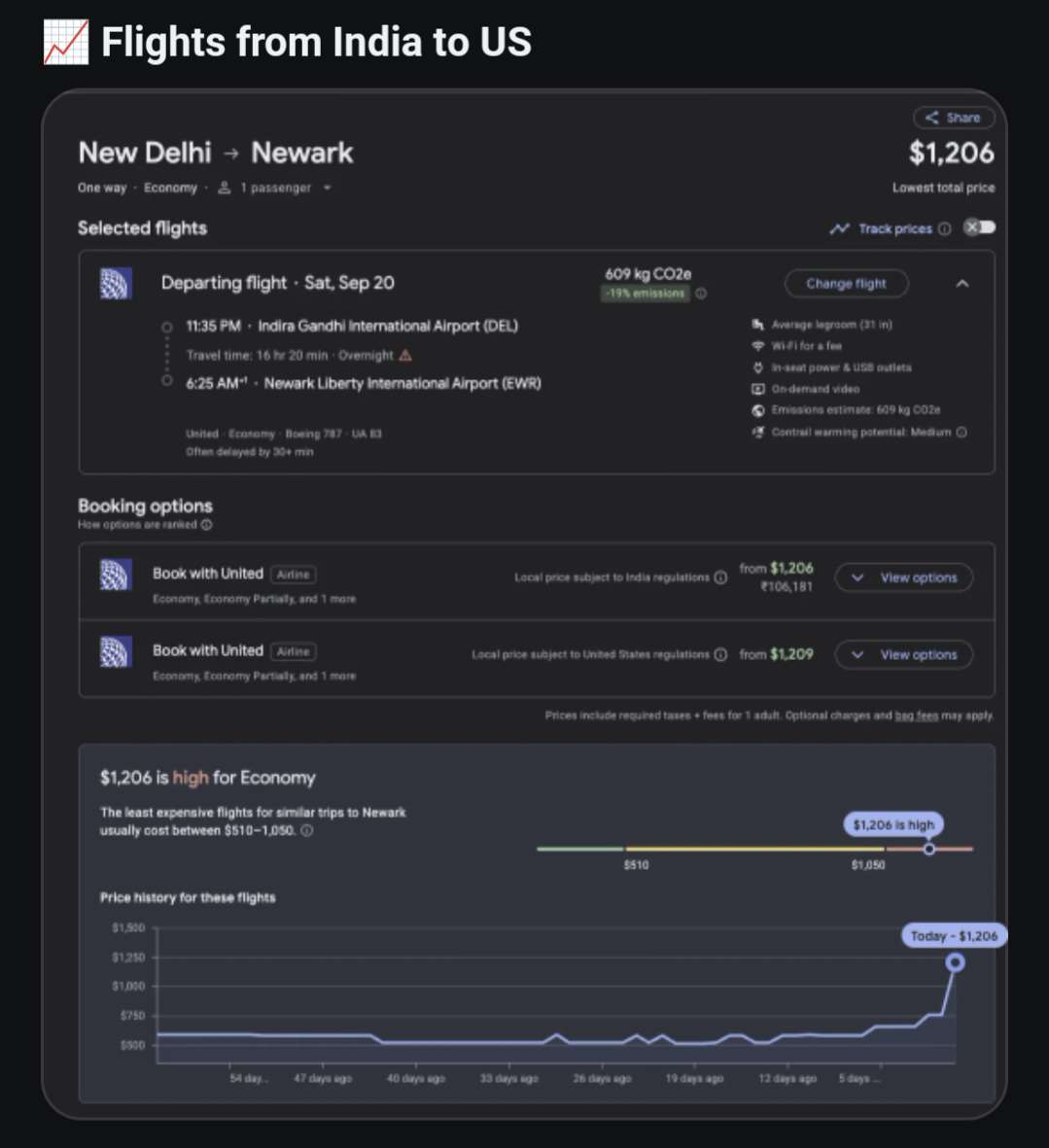Click the United logo in Departing flight
Viewport: 1049px width, 1148px height.
[x=116, y=283]
